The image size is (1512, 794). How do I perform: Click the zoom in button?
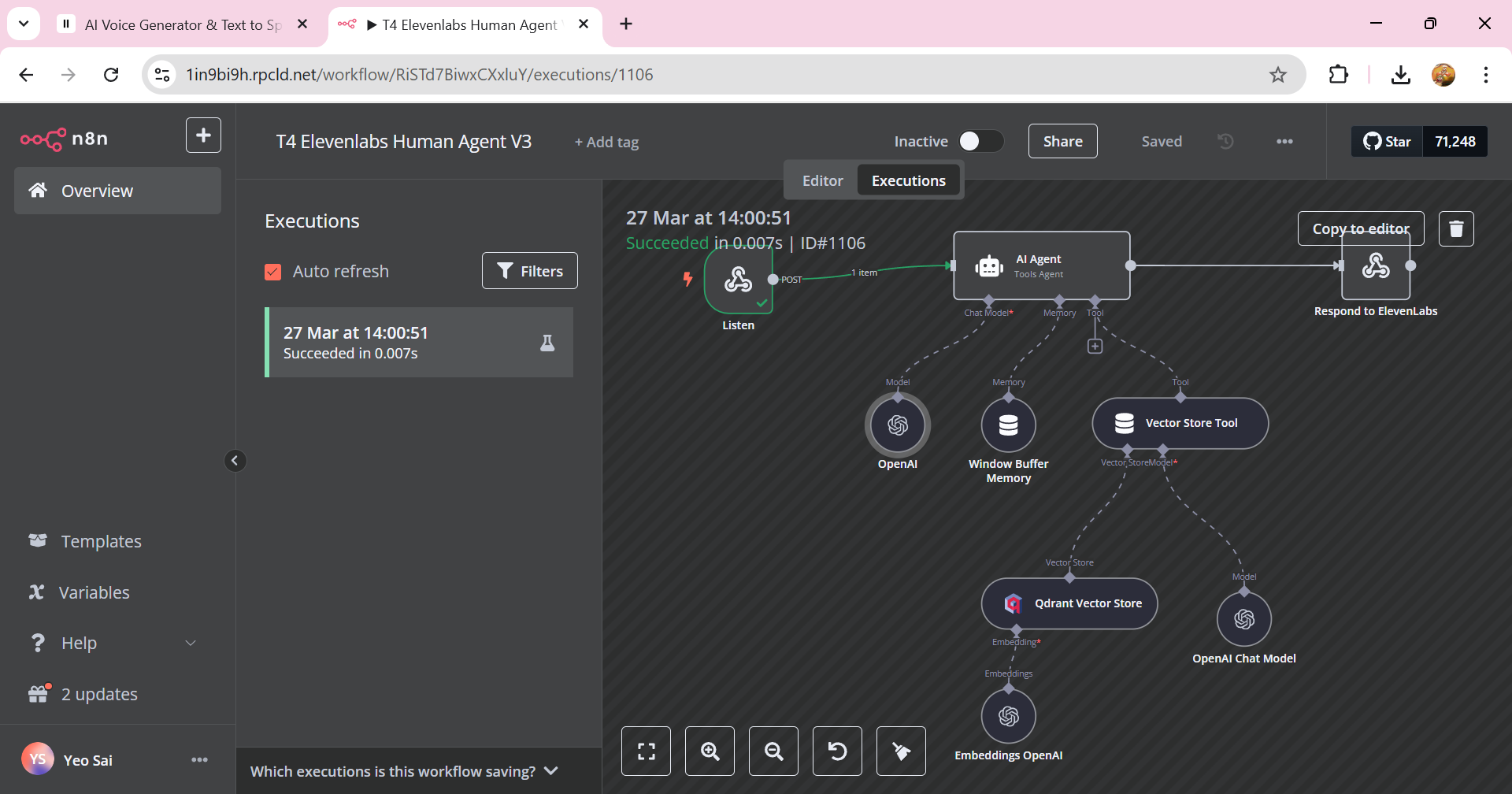710,751
